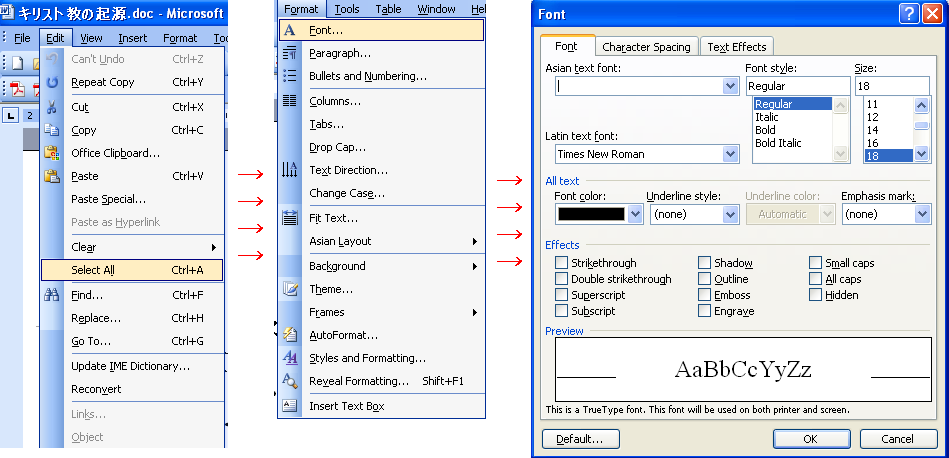Check the Small caps option
Viewport: 949px width, 458px height.
tap(816, 263)
